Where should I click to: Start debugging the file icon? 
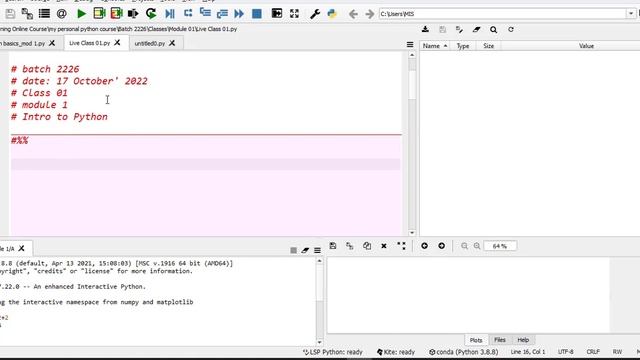click(x=170, y=14)
